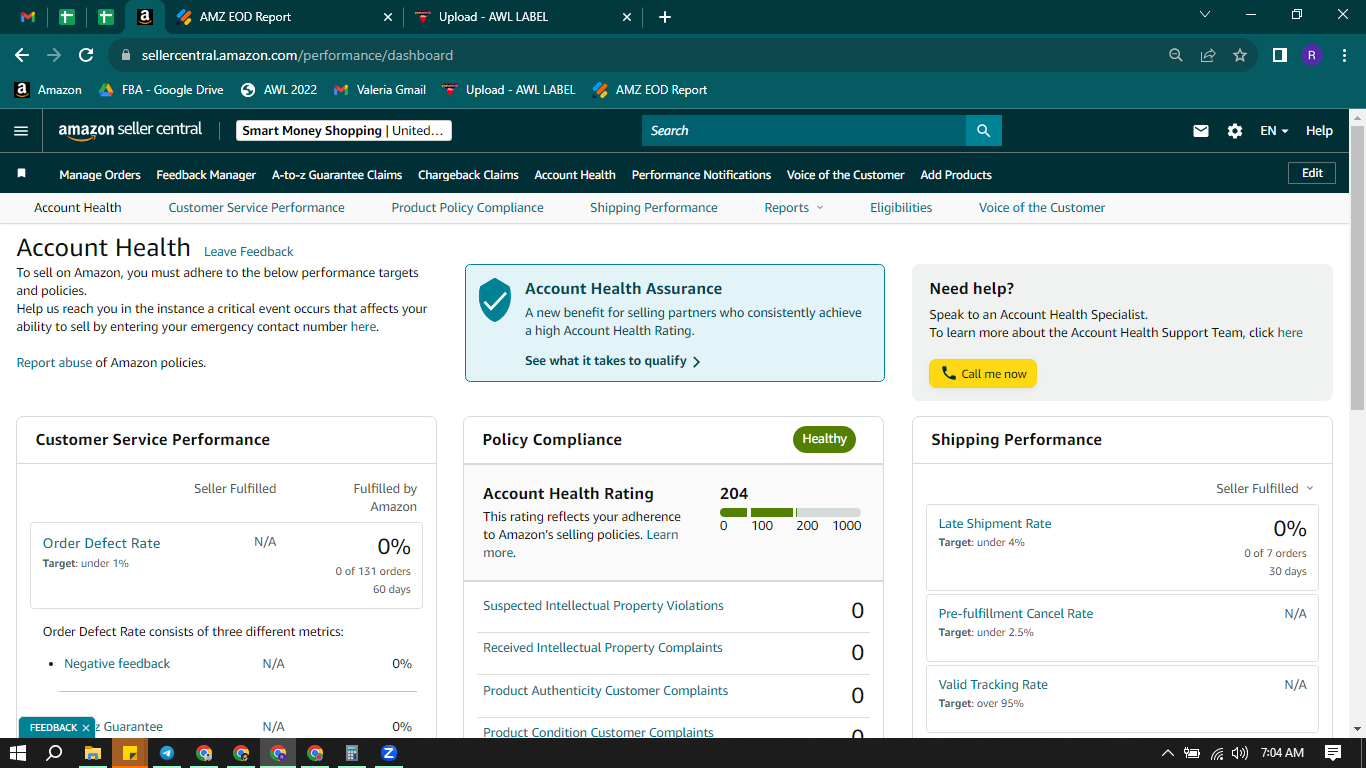1366x768 pixels.
Task: Expand the Seller Fulfilled shipping dropdown
Action: [x=1265, y=488]
